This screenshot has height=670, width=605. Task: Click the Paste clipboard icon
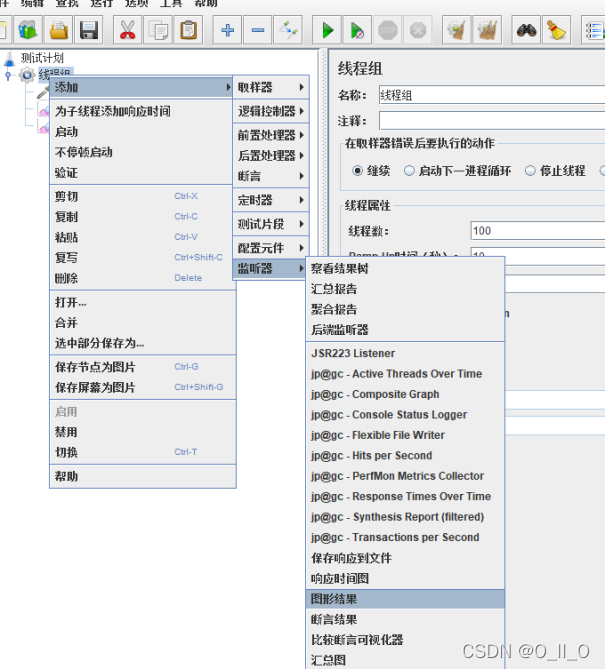[x=188, y=30]
